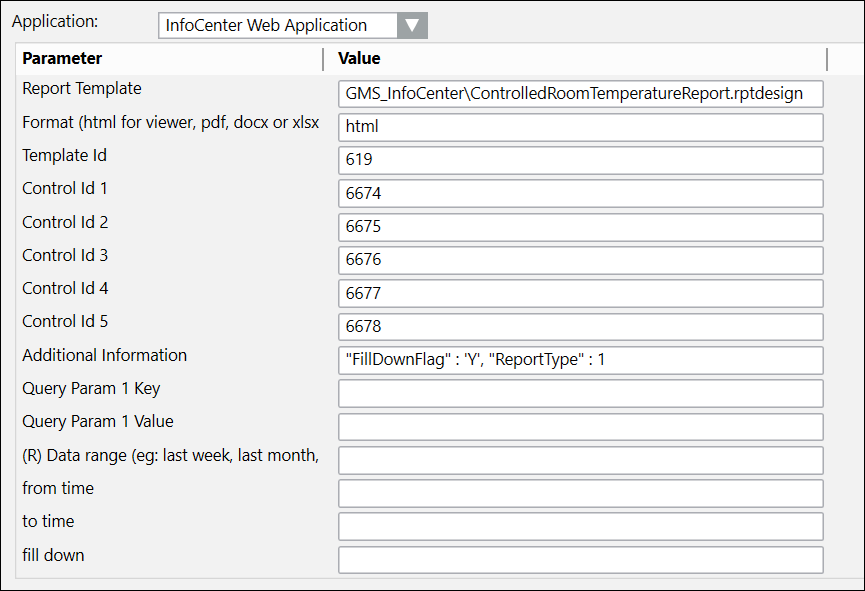This screenshot has width=865, height=591.
Task: Click the Report Template value field
Action: tap(580, 94)
